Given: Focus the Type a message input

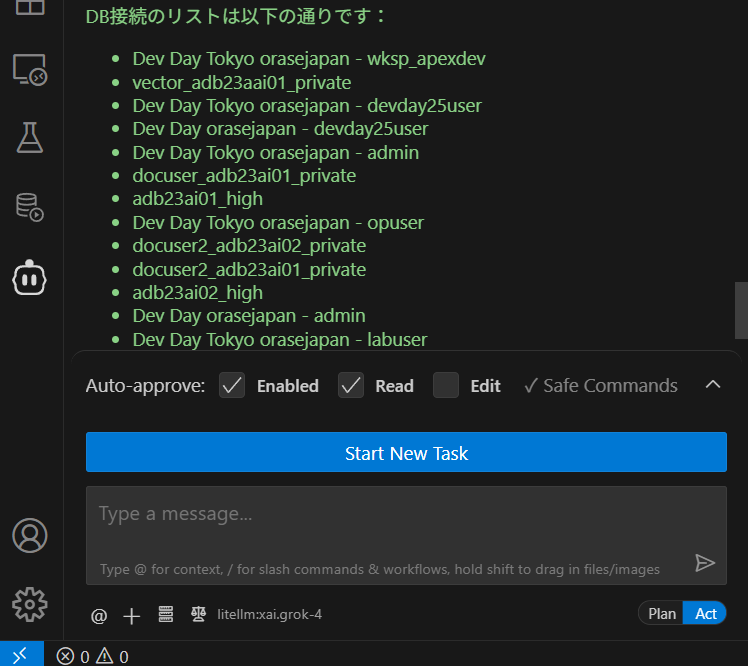Looking at the screenshot, I should point(406,535).
